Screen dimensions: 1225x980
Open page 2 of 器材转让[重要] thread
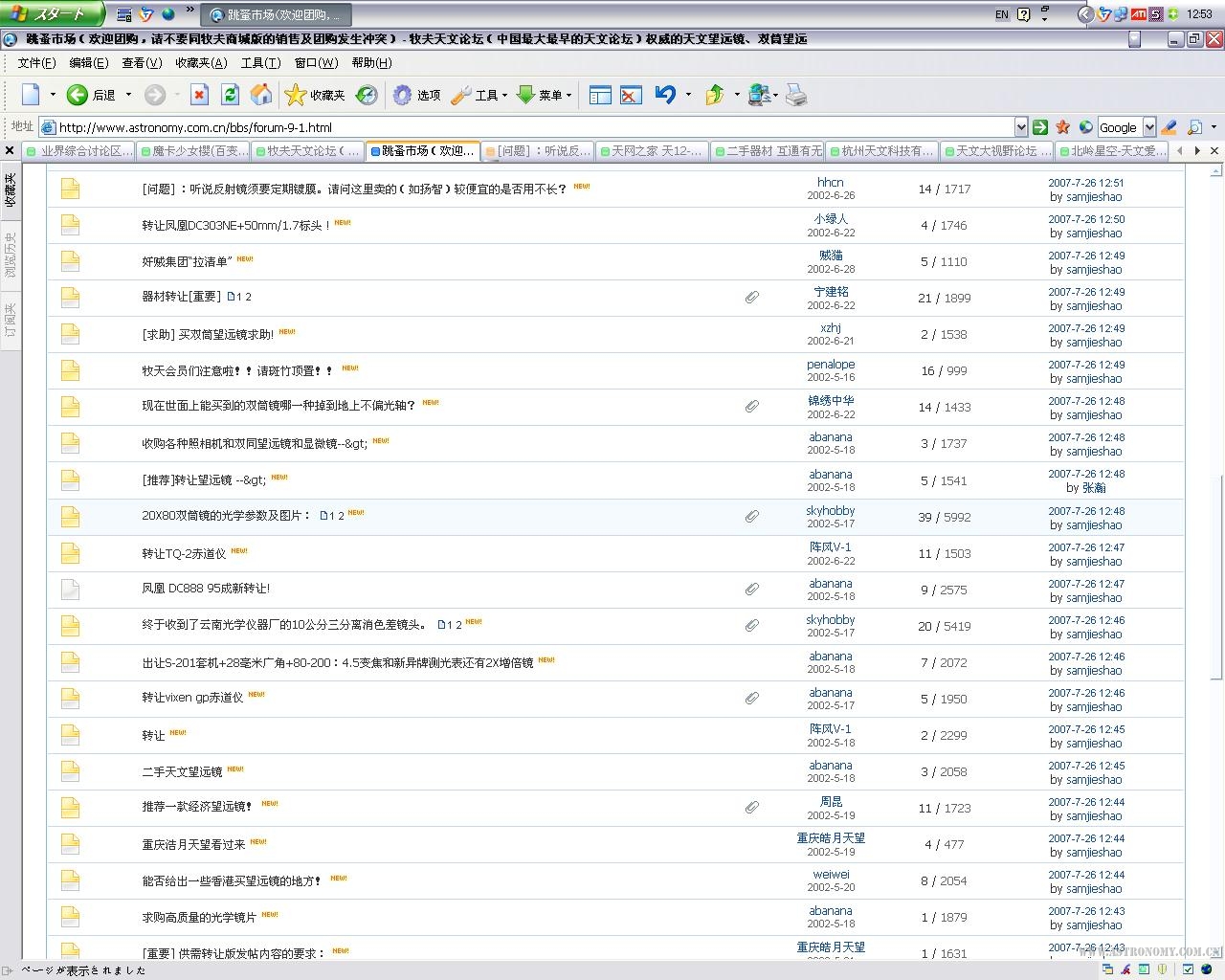click(x=248, y=298)
